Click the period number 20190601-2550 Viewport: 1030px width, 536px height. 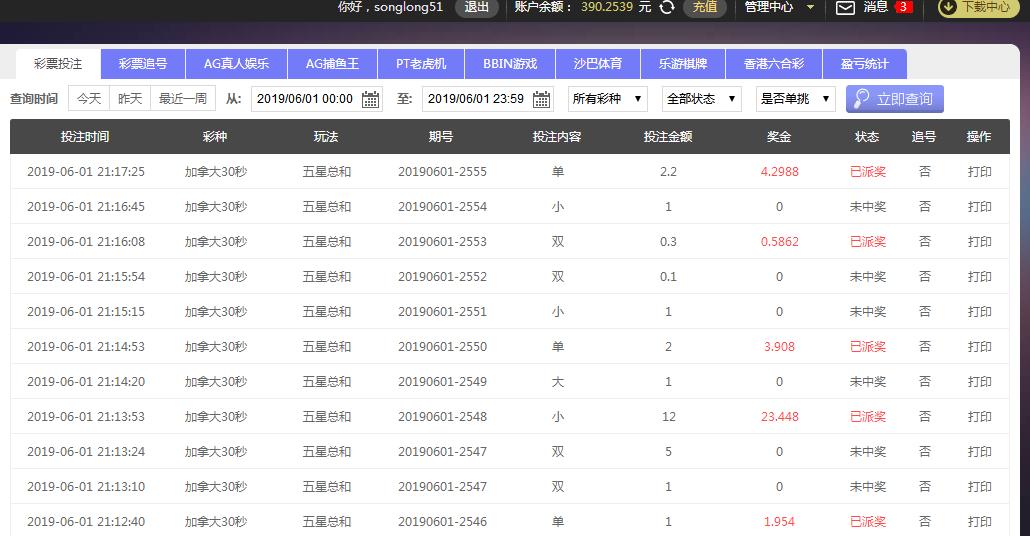point(442,347)
